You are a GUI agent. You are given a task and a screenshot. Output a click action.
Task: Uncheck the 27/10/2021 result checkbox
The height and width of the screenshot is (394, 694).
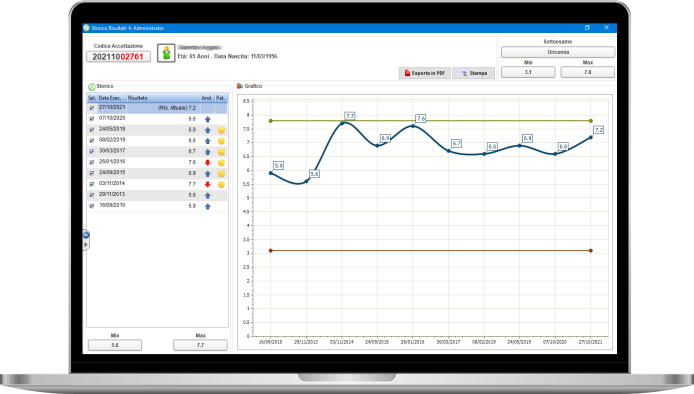pos(92,108)
